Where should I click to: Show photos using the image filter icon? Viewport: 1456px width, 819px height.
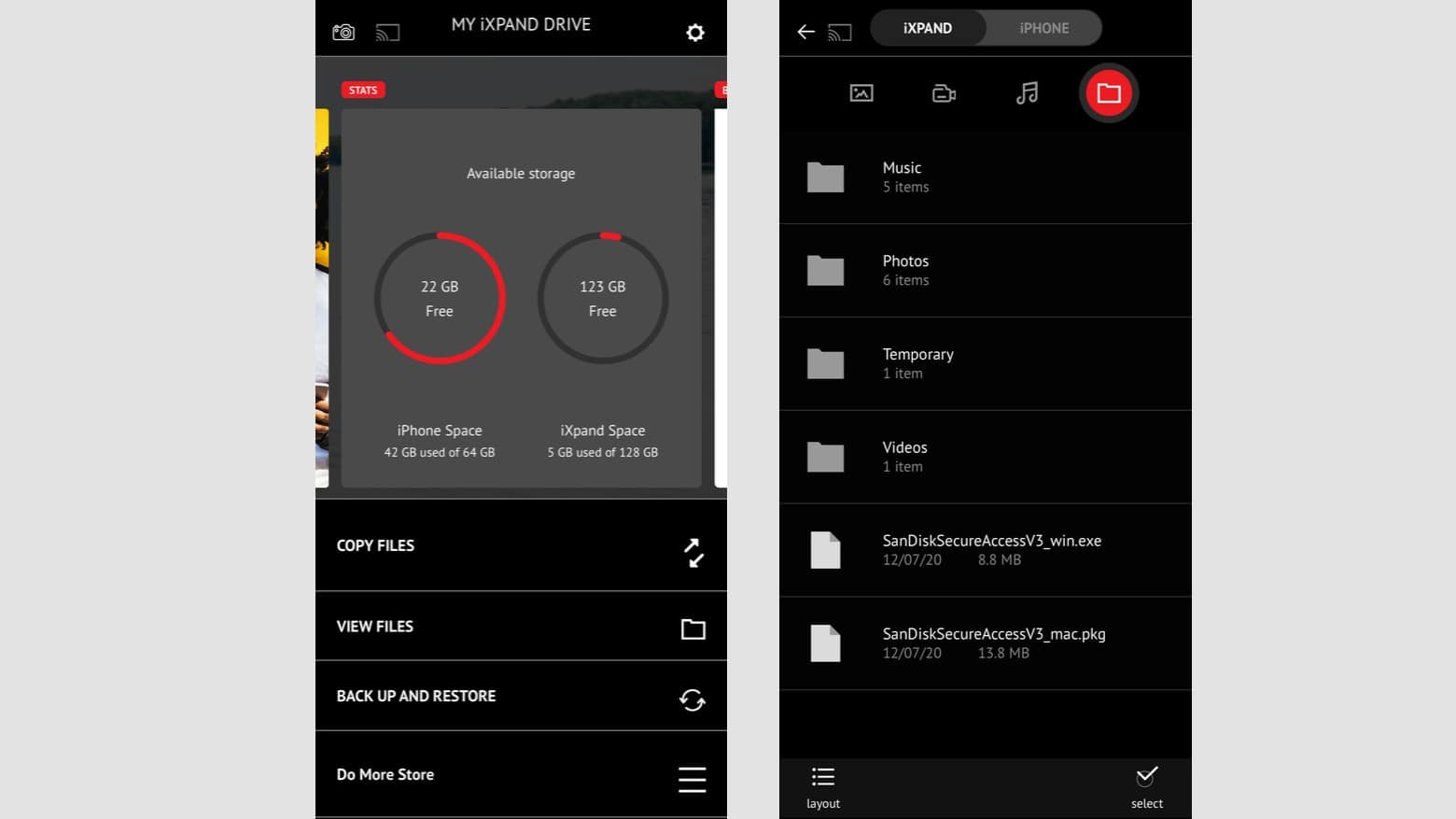[861, 93]
